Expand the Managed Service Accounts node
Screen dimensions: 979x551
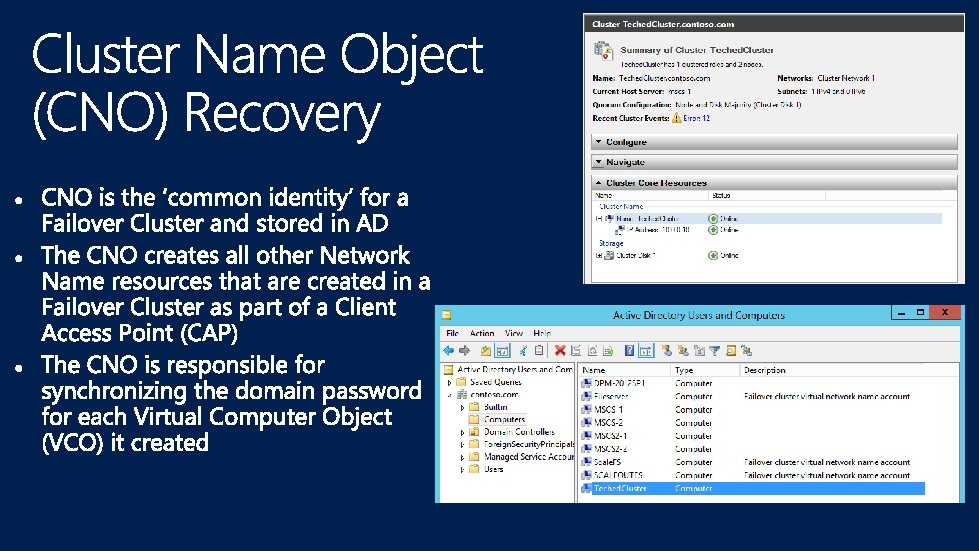pyautogui.click(x=462, y=457)
